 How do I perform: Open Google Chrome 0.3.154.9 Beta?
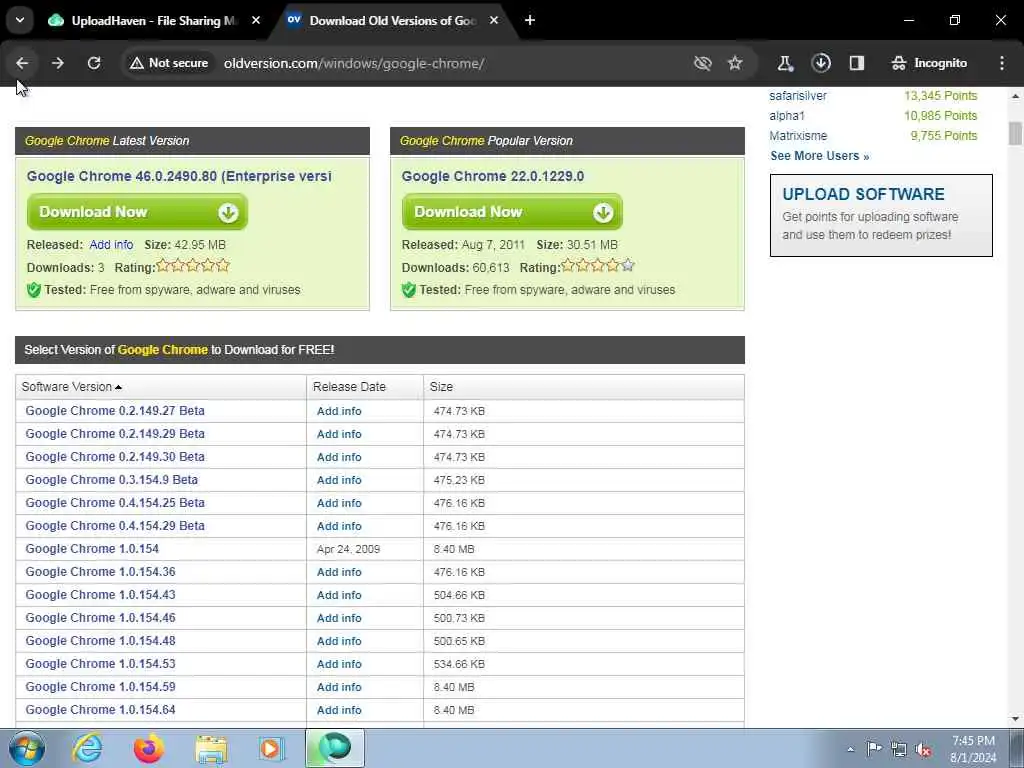coord(112,479)
